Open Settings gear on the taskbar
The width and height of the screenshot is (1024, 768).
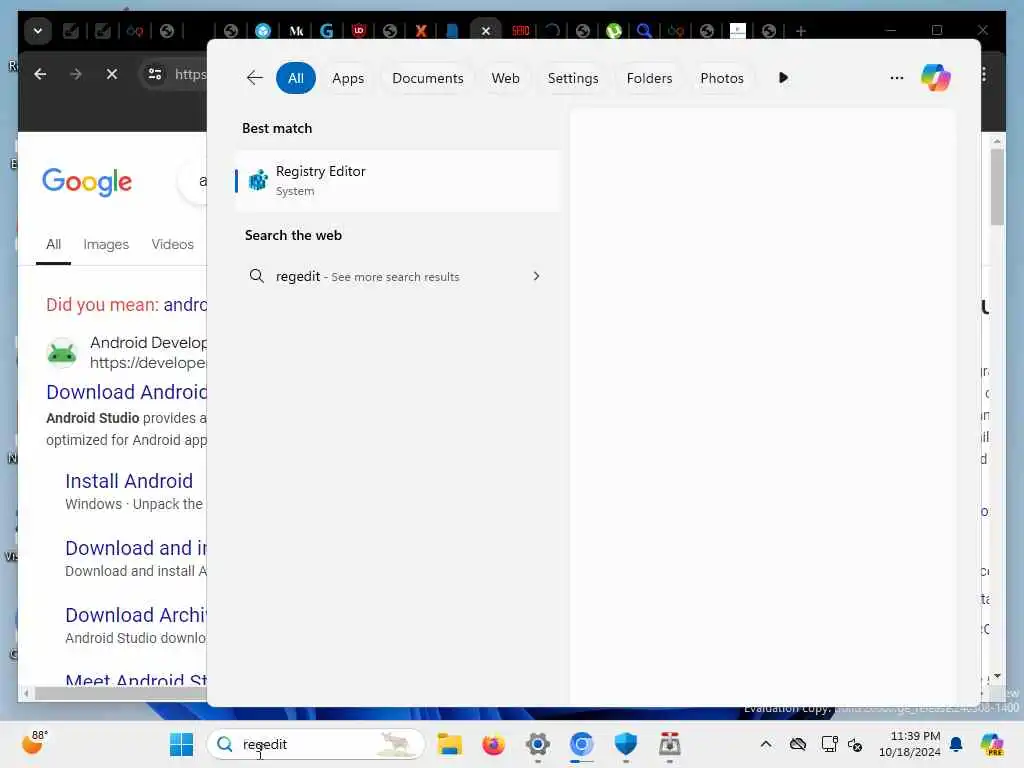point(537,744)
